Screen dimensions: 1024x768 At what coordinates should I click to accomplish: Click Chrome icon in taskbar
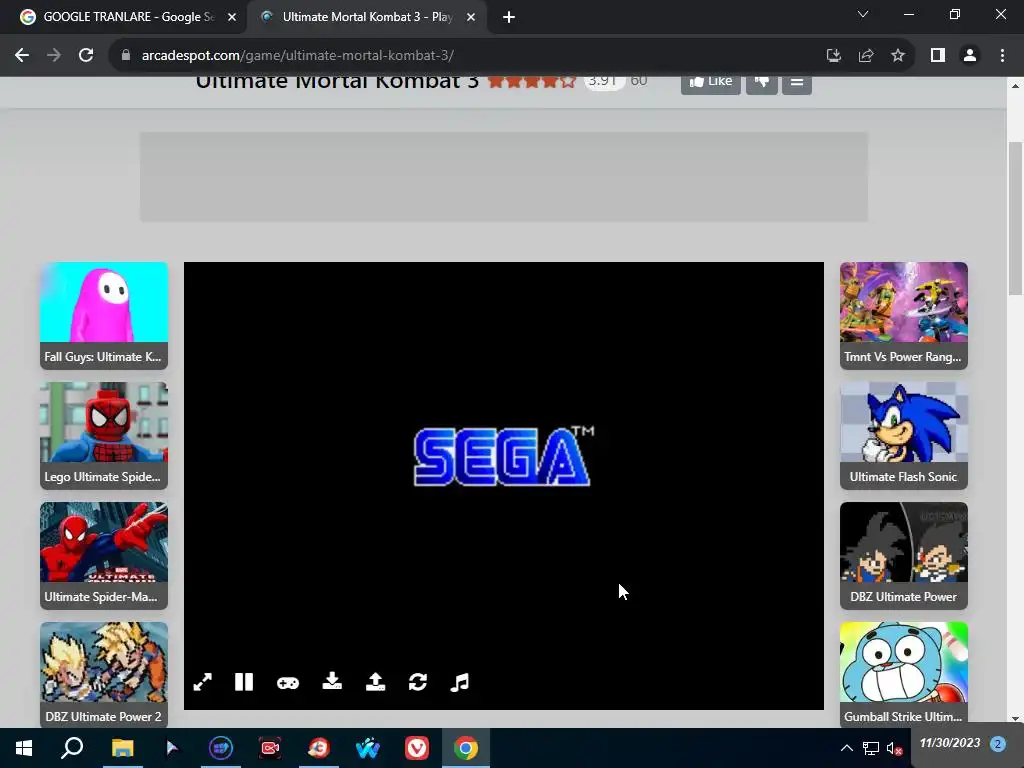point(466,748)
